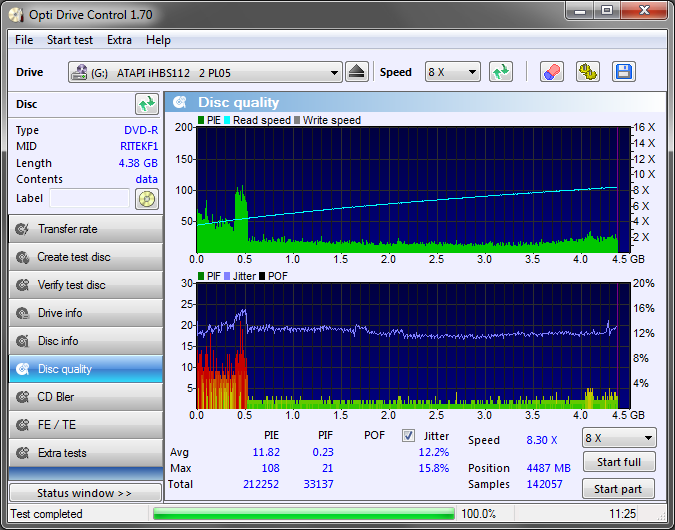
Task: Open the toolbar Speed 8 X dropdown
Action: [452, 72]
